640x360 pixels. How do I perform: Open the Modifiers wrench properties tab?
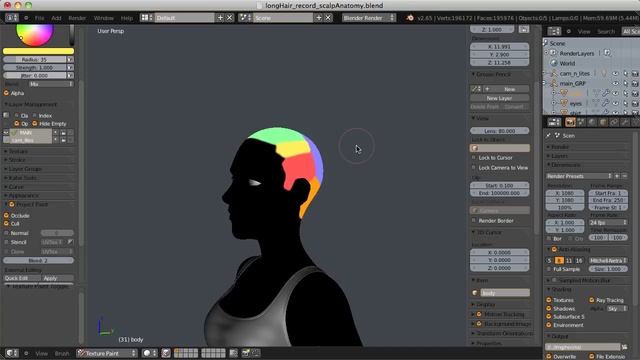click(x=625, y=122)
